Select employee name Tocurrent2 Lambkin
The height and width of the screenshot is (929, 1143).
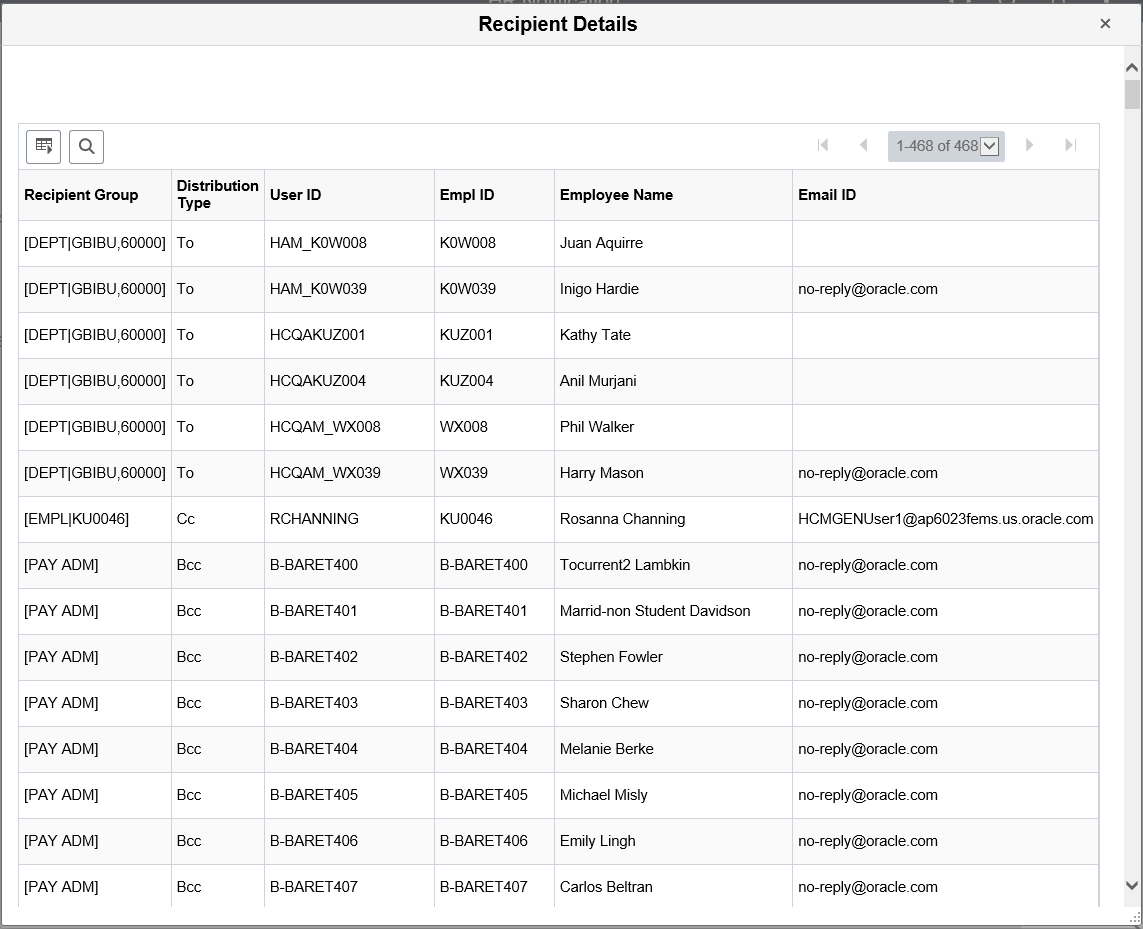(x=625, y=564)
